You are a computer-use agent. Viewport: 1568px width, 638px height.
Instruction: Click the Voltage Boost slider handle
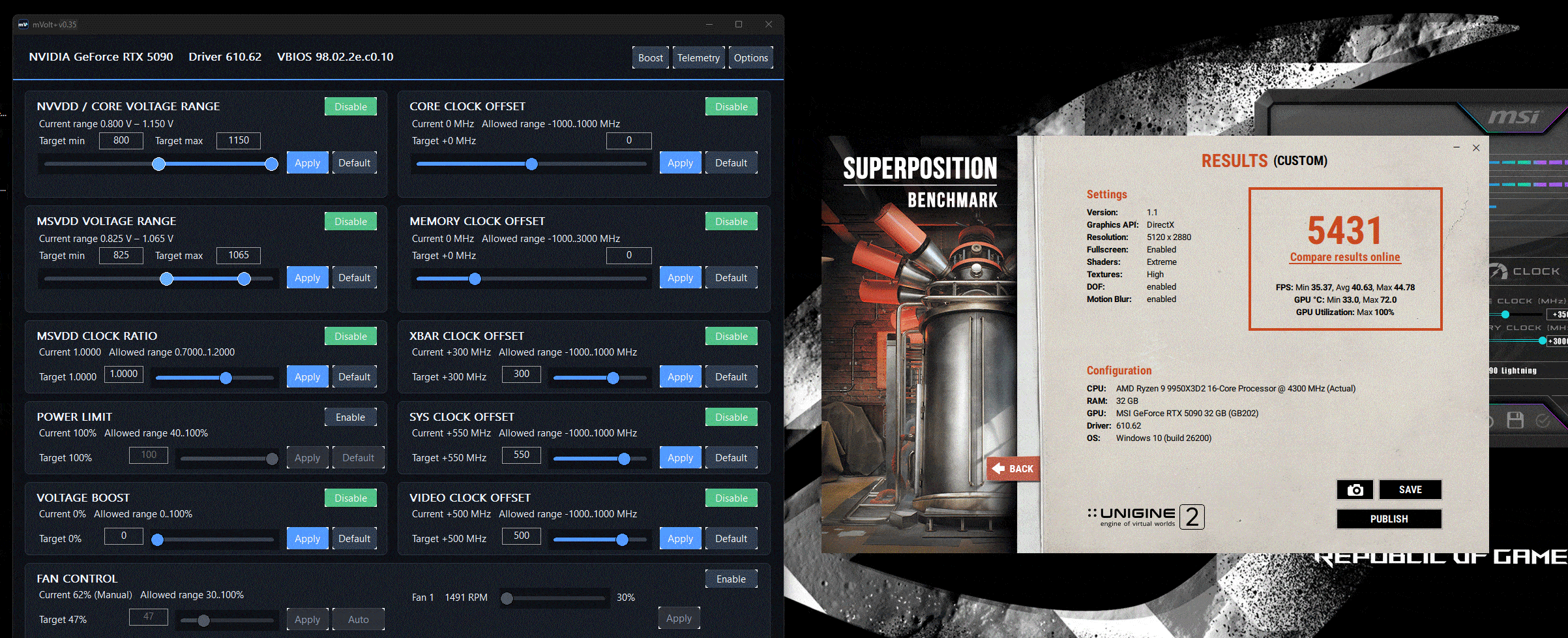[x=157, y=540]
